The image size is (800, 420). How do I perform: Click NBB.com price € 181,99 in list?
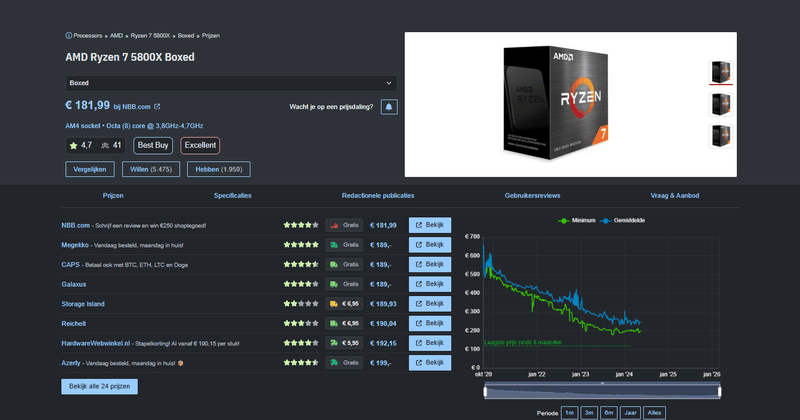(383, 225)
